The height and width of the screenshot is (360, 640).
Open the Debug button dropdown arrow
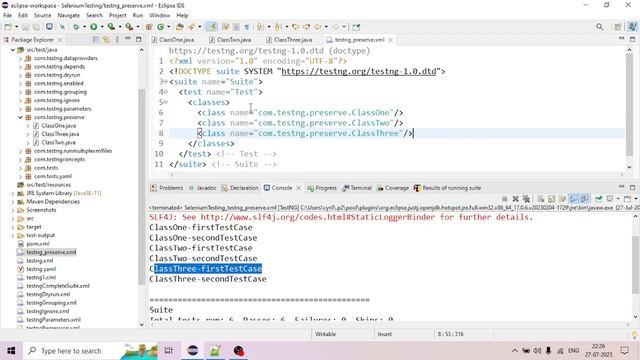click(x=84, y=27)
